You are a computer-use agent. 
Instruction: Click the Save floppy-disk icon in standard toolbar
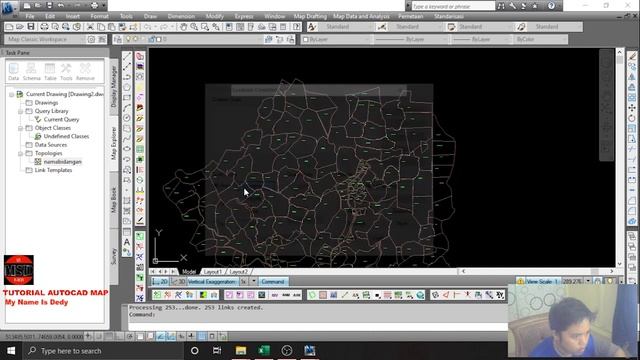coord(31,27)
